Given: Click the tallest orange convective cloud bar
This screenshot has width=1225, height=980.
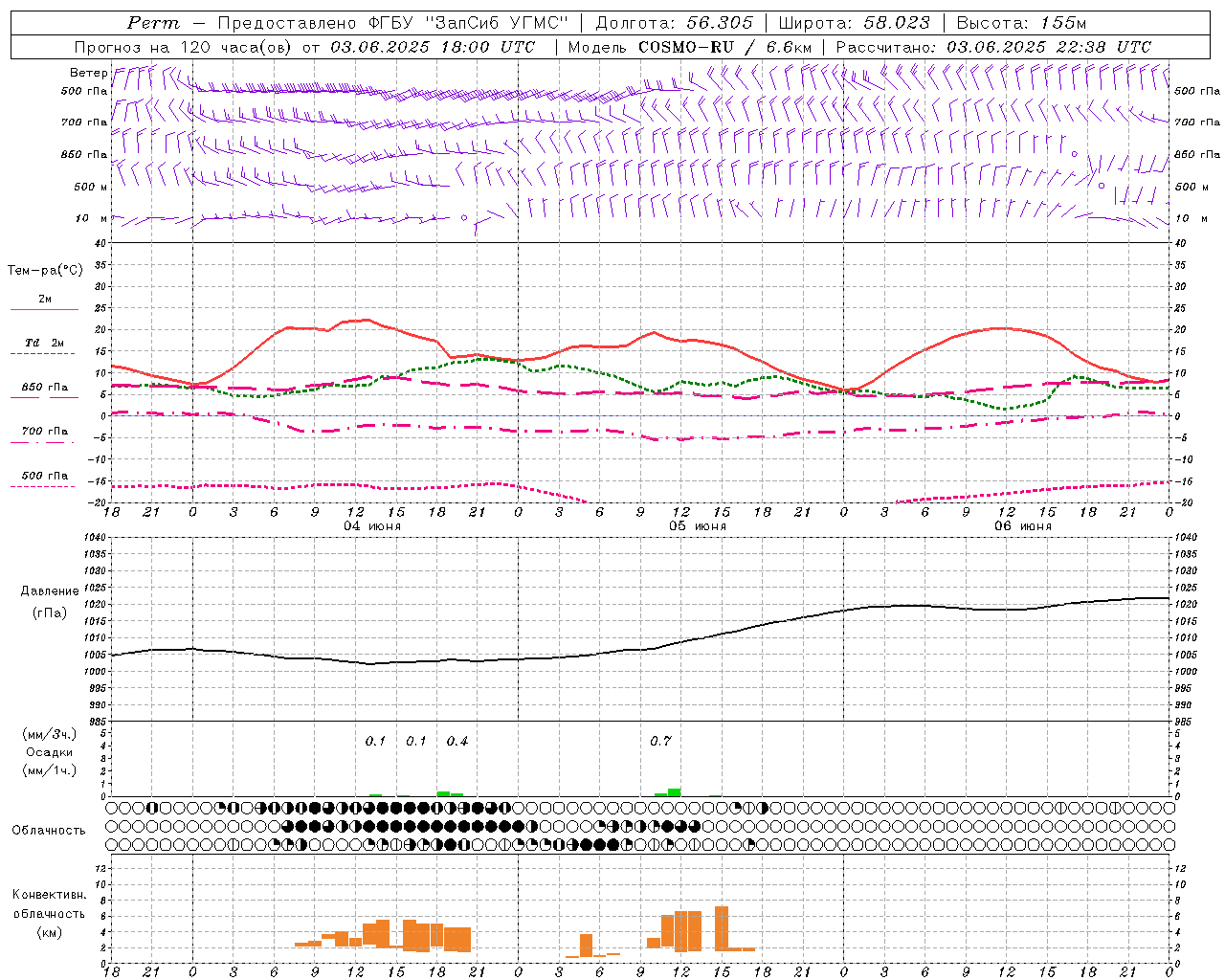Looking at the screenshot, I should tap(722, 928).
